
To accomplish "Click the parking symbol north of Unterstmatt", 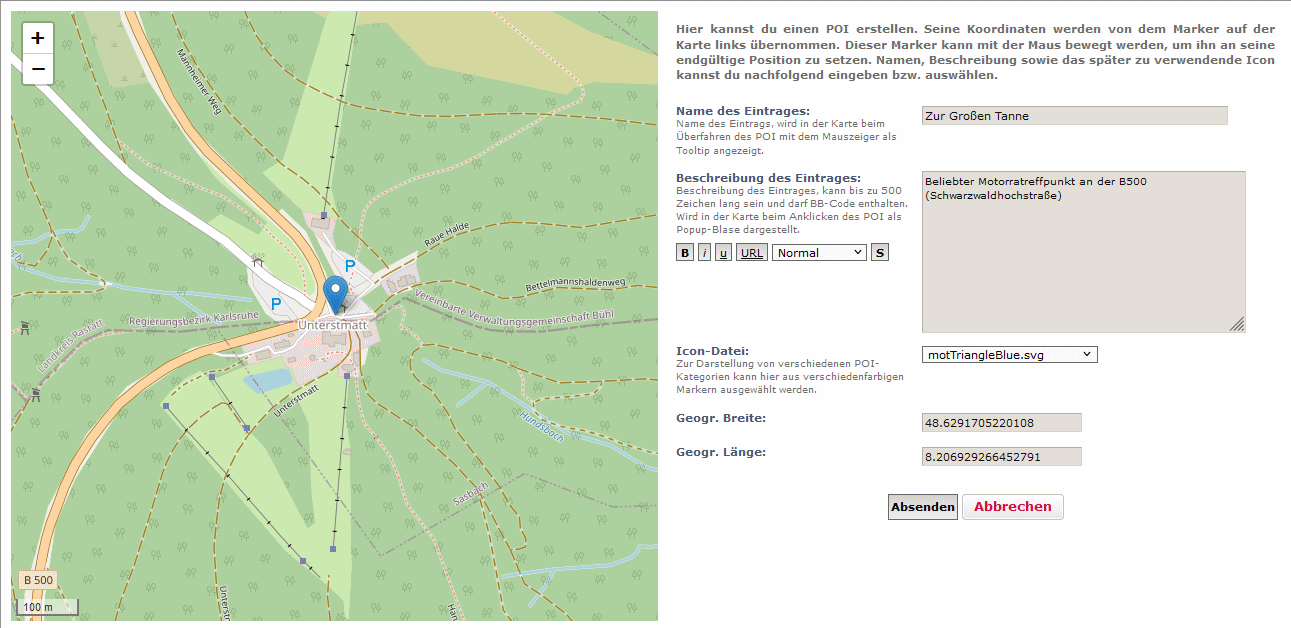I will pyautogui.click(x=349, y=266).
